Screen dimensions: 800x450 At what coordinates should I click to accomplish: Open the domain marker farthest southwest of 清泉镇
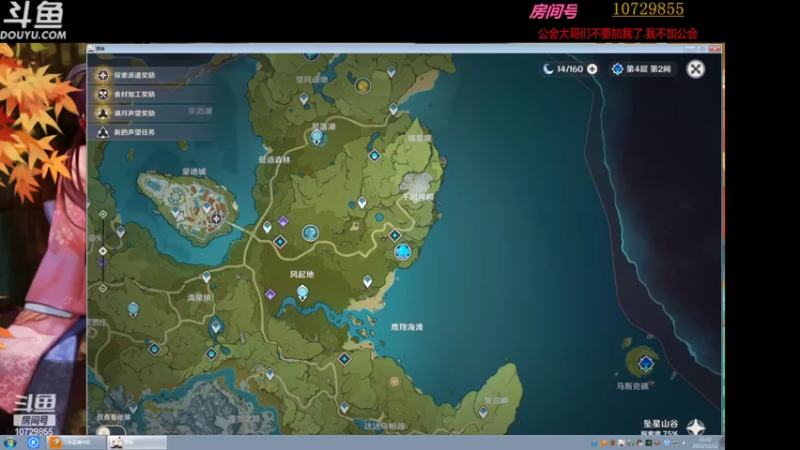155,349
